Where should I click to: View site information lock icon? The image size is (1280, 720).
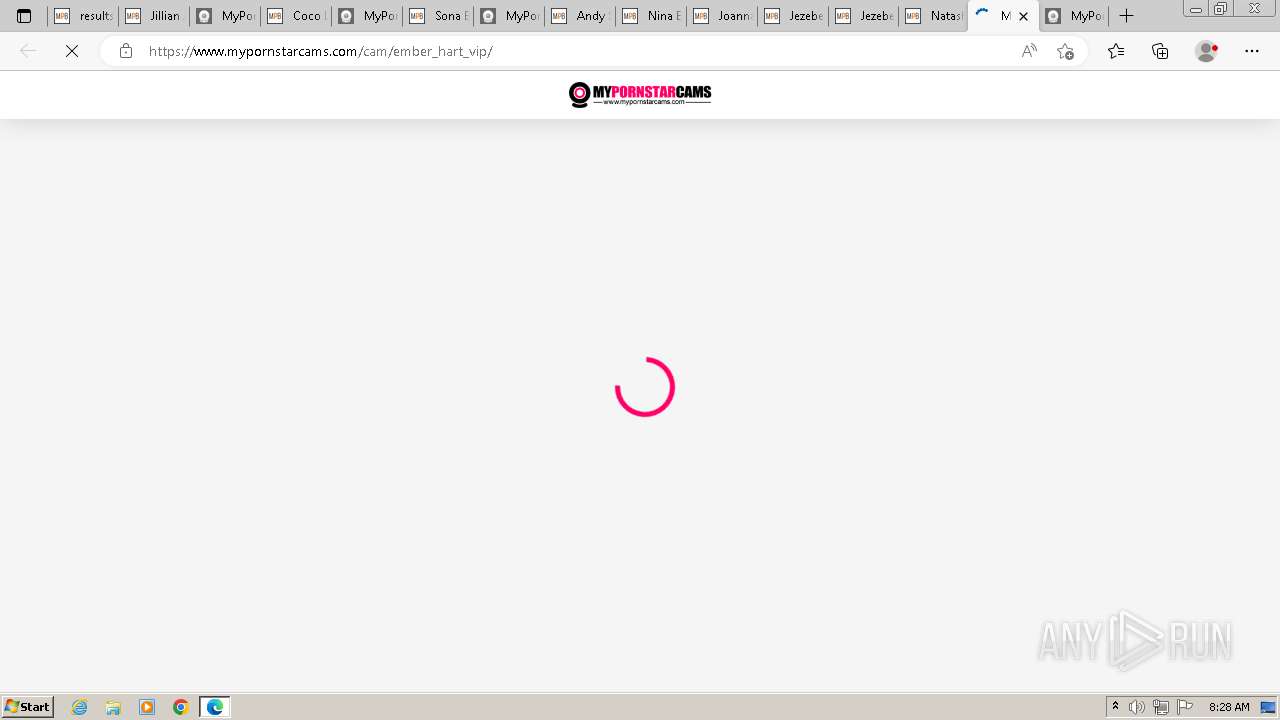125,51
